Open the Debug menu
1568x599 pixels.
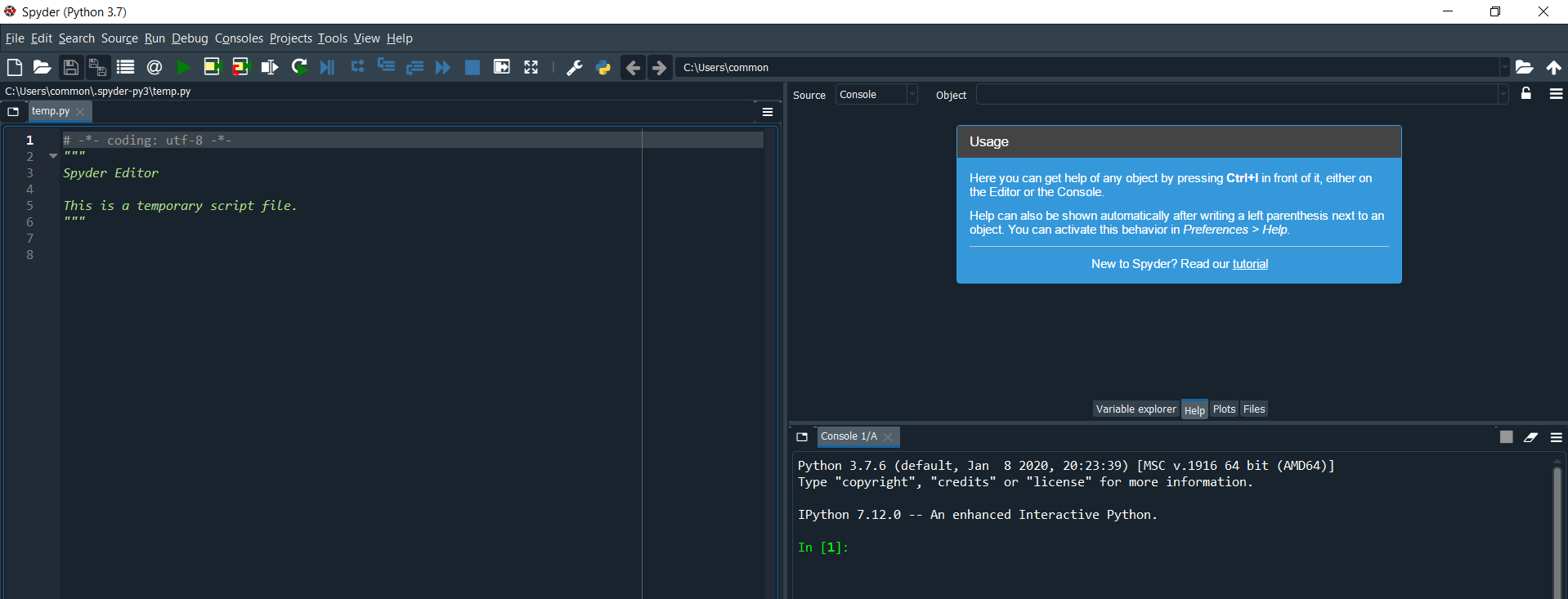pyautogui.click(x=190, y=38)
